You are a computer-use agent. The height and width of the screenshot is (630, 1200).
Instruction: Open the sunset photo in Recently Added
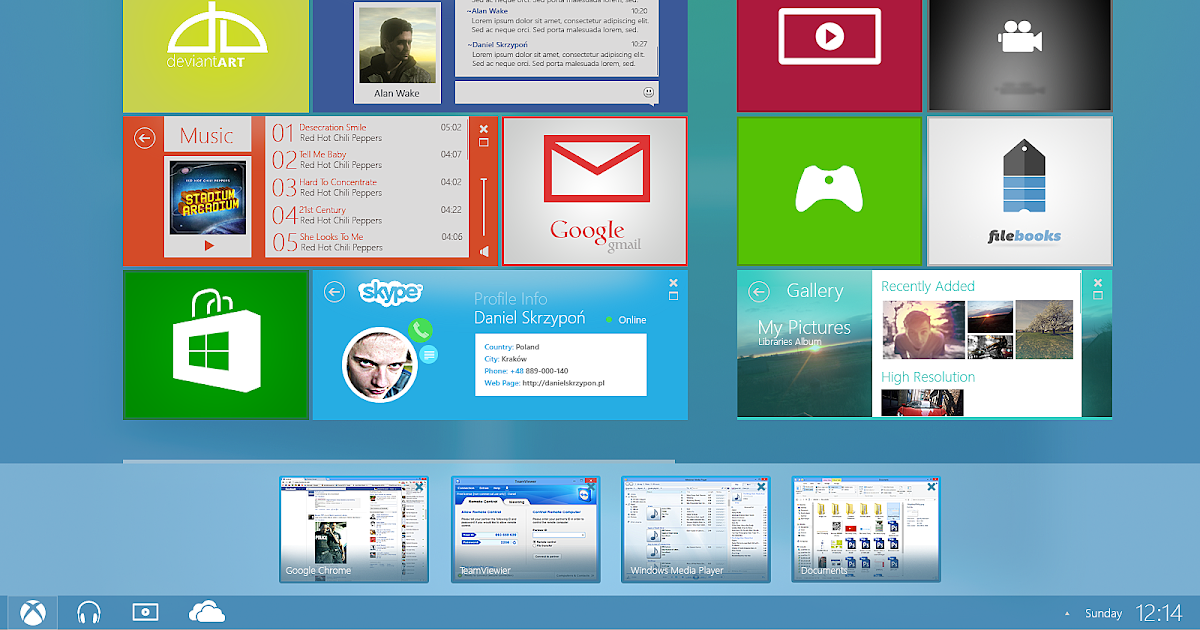click(x=990, y=316)
